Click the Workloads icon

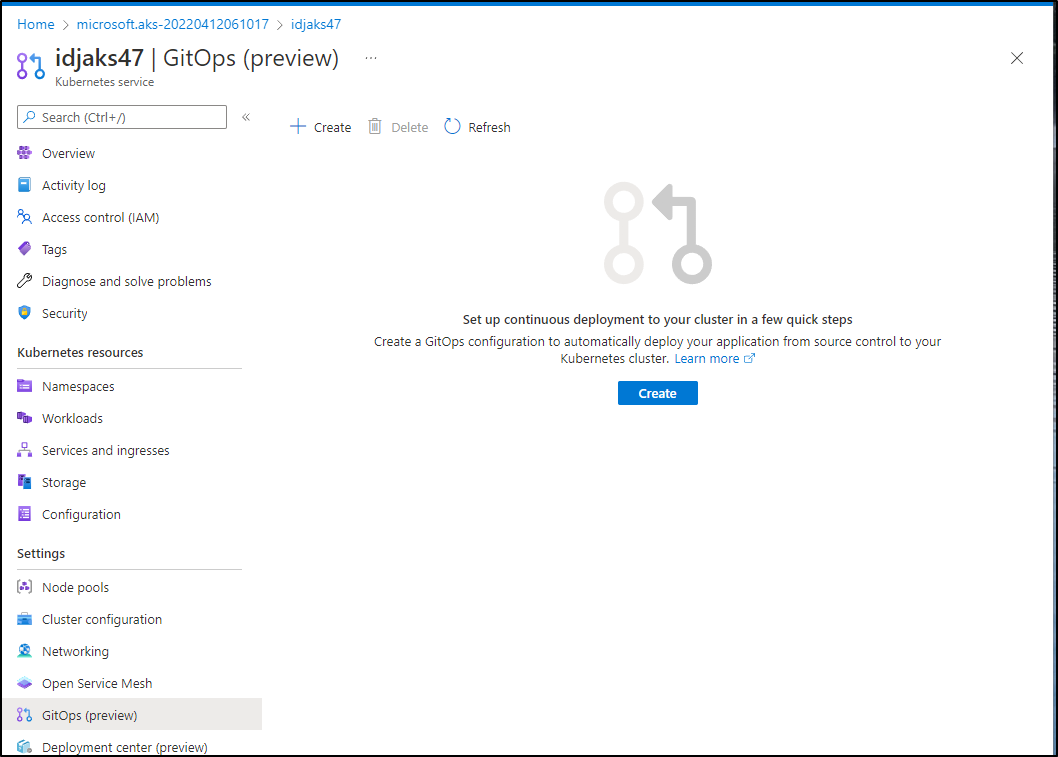pyautogui.click(x=24, y=418)
